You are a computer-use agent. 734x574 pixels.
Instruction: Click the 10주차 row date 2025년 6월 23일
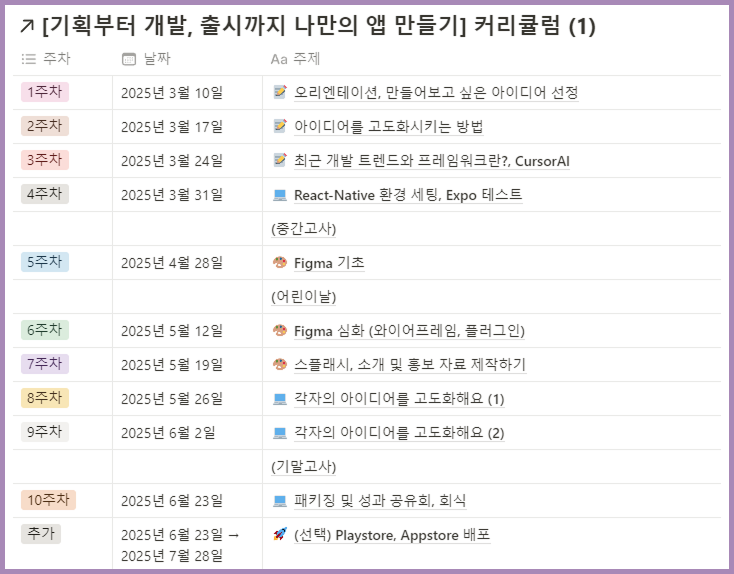[172, 501]
